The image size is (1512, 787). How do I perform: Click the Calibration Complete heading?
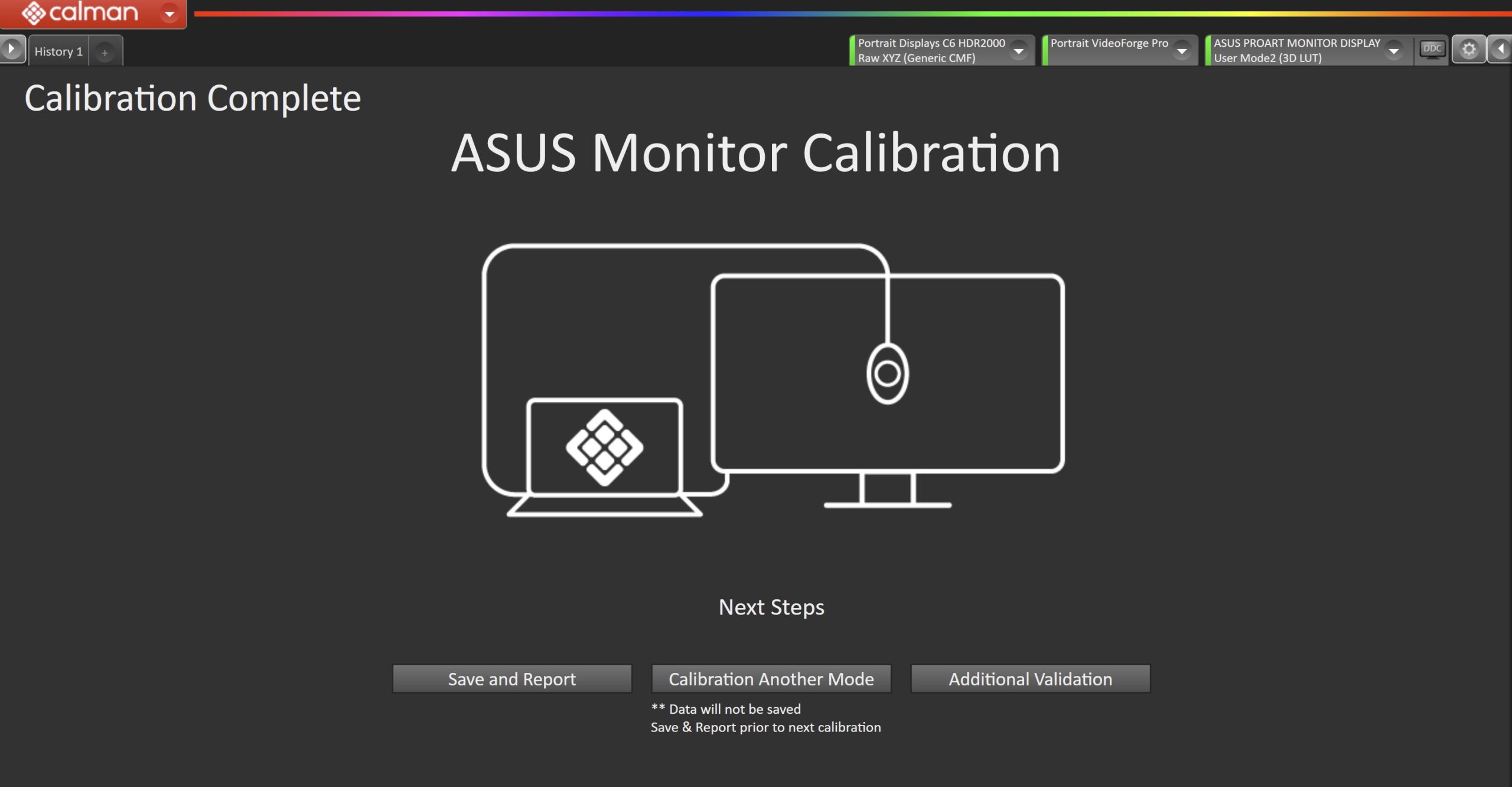pyautogui.click(x=193, y=98)
